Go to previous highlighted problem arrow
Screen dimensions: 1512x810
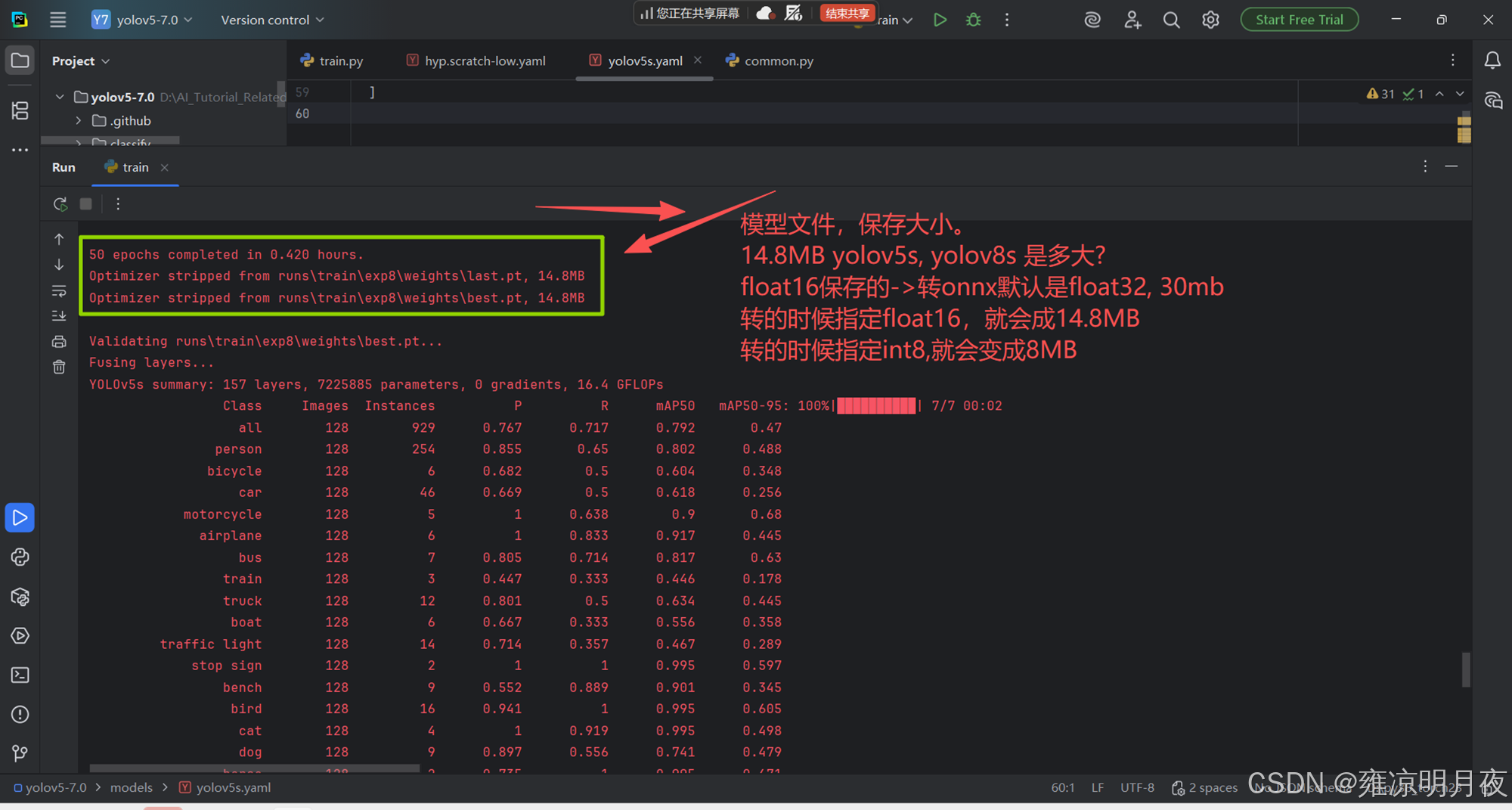tap(1439, 94)
